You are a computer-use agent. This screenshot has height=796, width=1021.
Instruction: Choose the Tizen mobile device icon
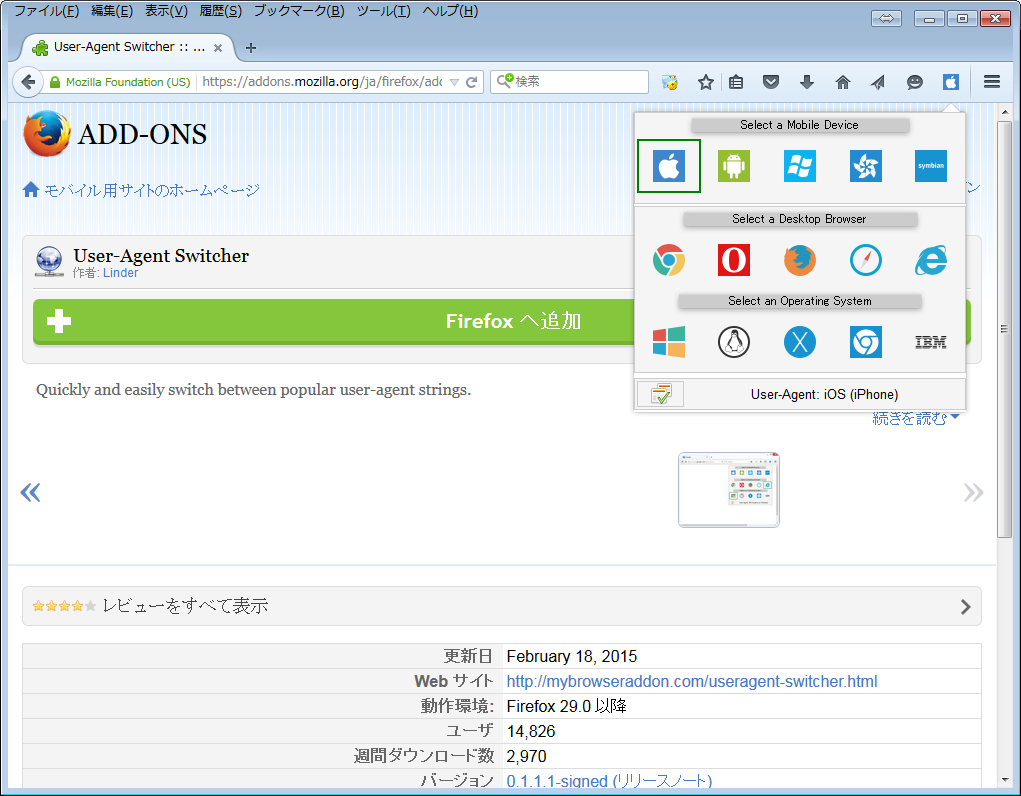865,166
